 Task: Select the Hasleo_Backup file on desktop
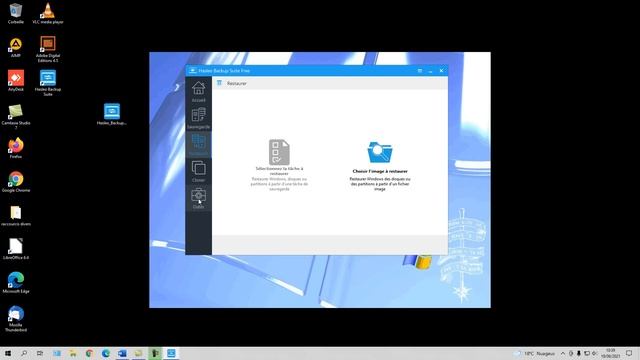pyautogui.click(x=111, y=114)
